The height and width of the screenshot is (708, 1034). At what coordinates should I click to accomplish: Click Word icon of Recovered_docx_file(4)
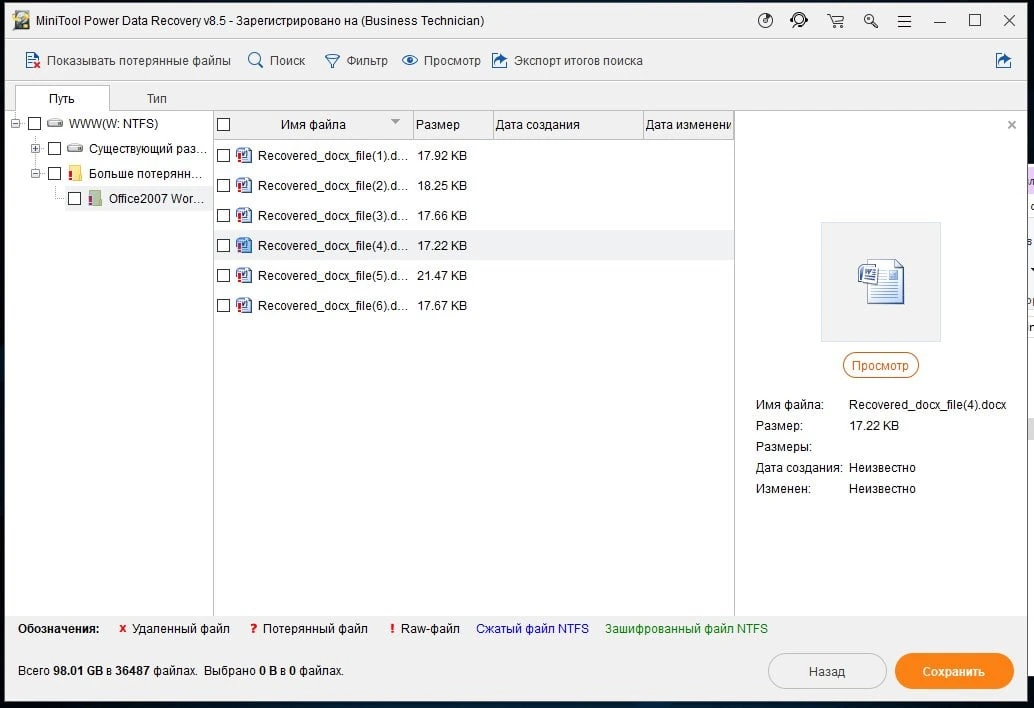click(x=244, y=245)
